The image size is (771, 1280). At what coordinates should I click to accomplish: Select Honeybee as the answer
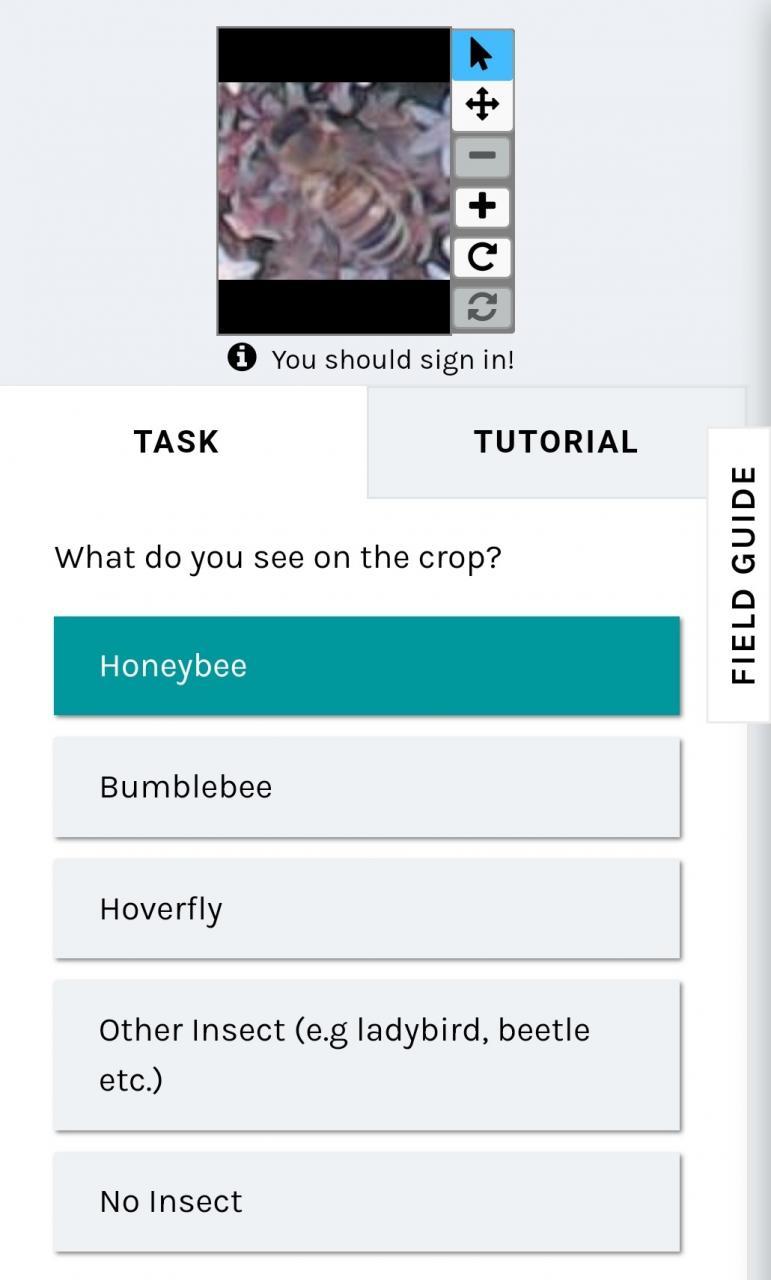(367, 666)
